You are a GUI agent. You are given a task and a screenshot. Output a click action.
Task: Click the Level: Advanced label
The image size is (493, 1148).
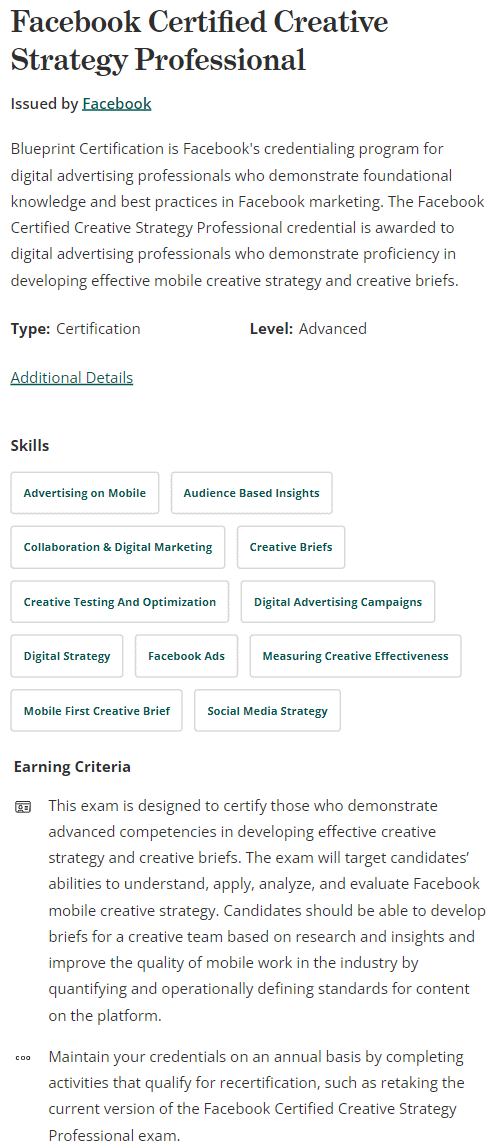tap(308, 329)
